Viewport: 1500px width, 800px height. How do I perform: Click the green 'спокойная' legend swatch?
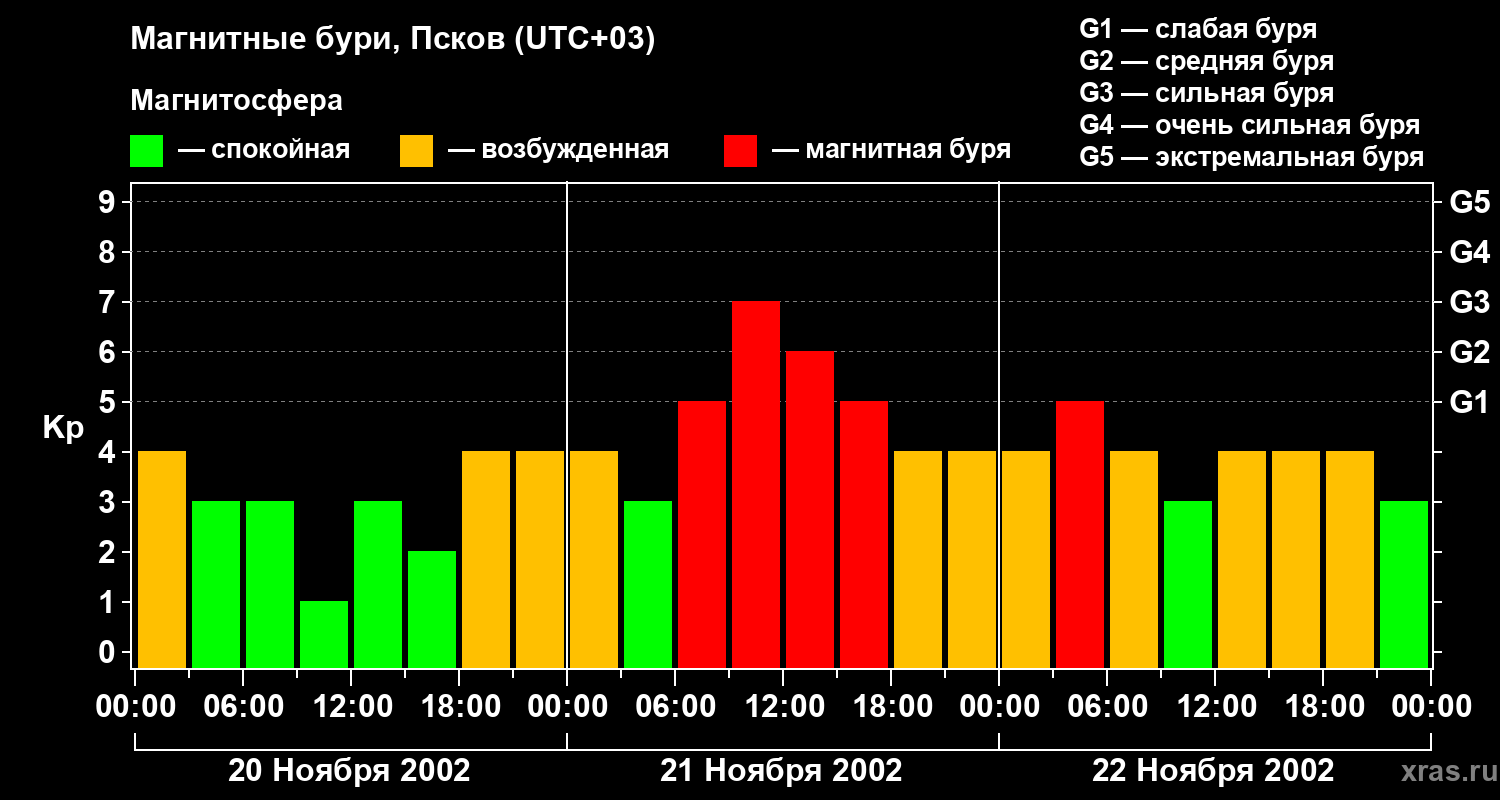click(x=146, y=151)
